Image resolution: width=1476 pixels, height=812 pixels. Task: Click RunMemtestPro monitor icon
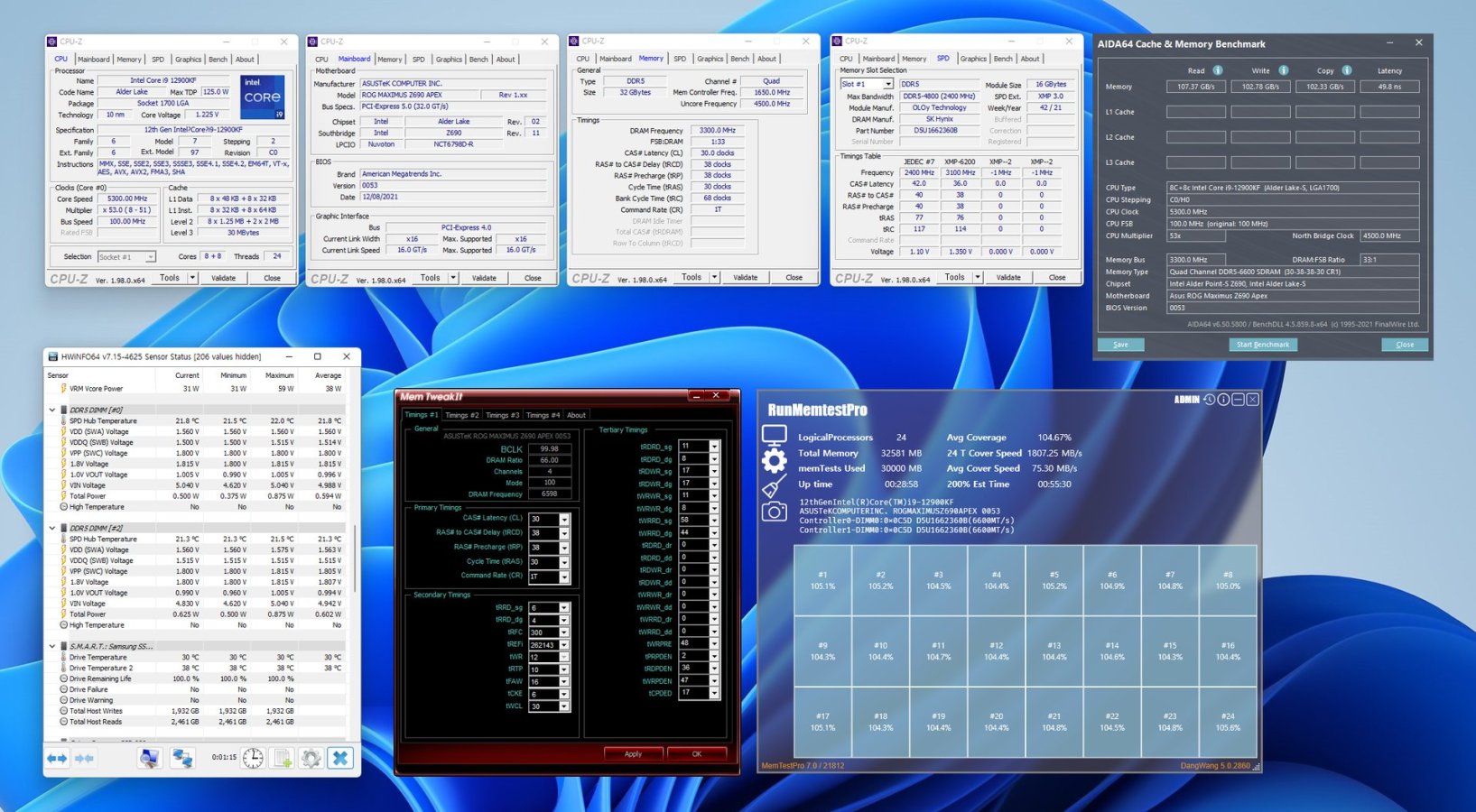(x=775, y=436)
